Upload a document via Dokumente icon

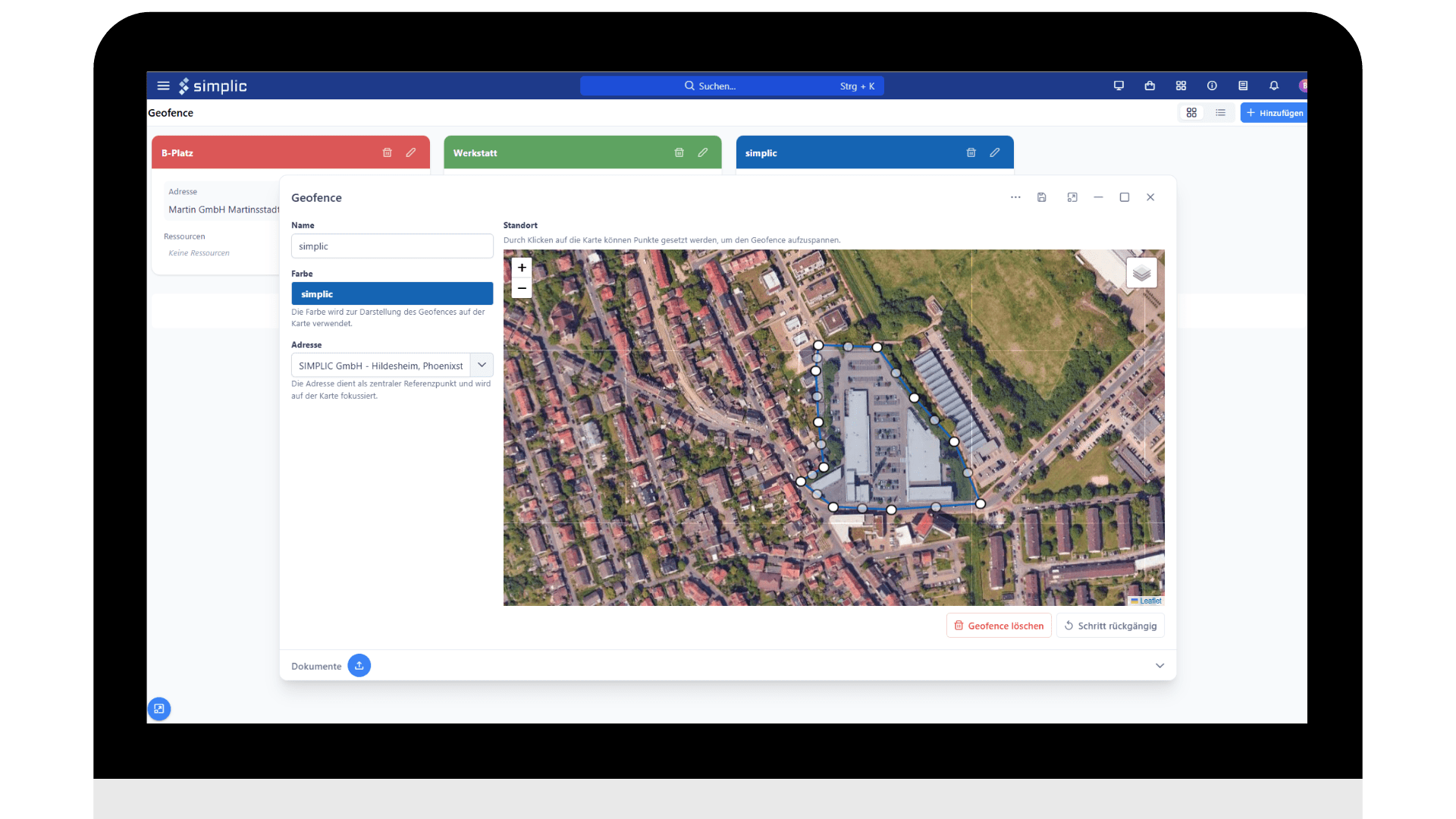coord(359,666)
